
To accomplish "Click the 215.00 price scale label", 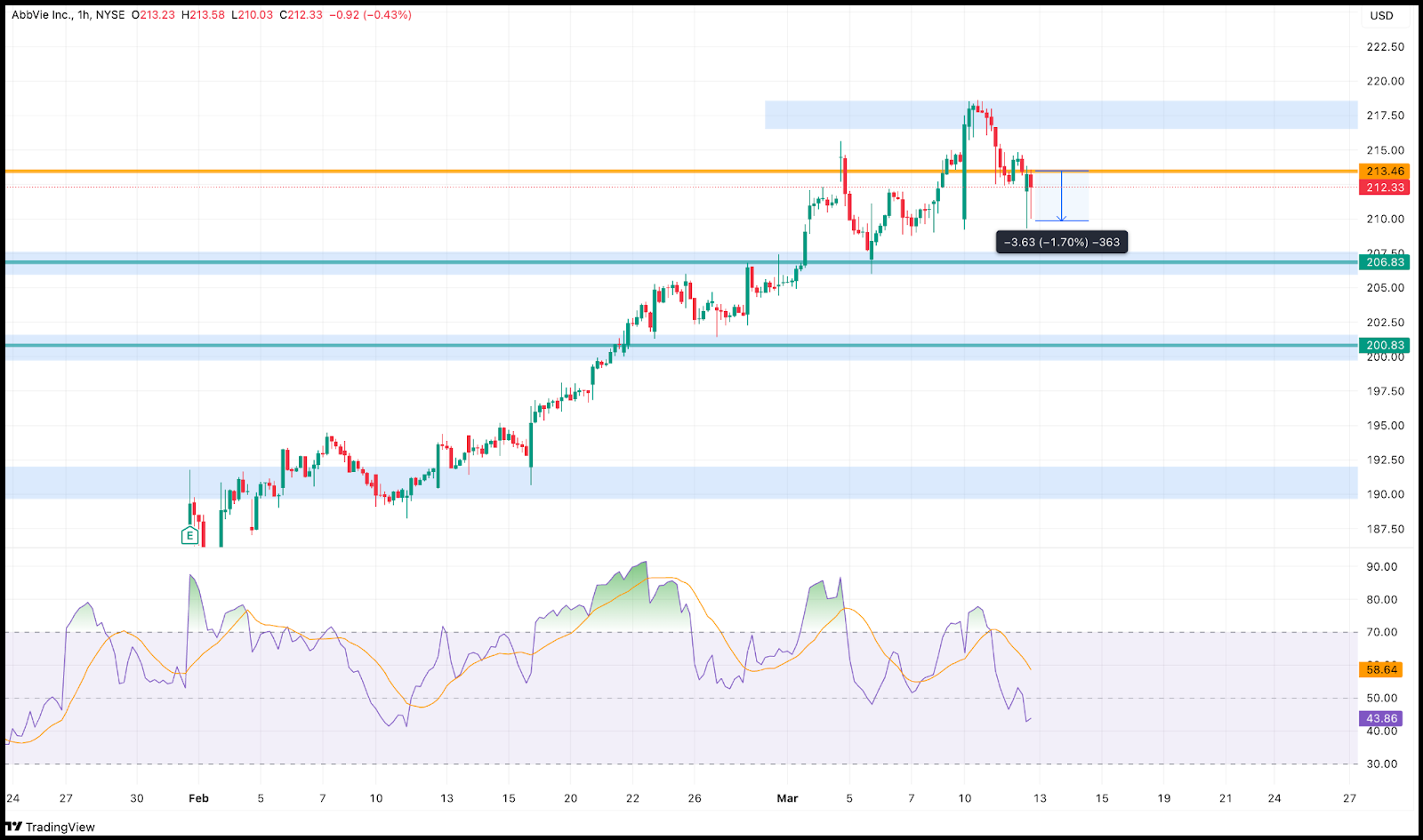I will (1385, 150).
